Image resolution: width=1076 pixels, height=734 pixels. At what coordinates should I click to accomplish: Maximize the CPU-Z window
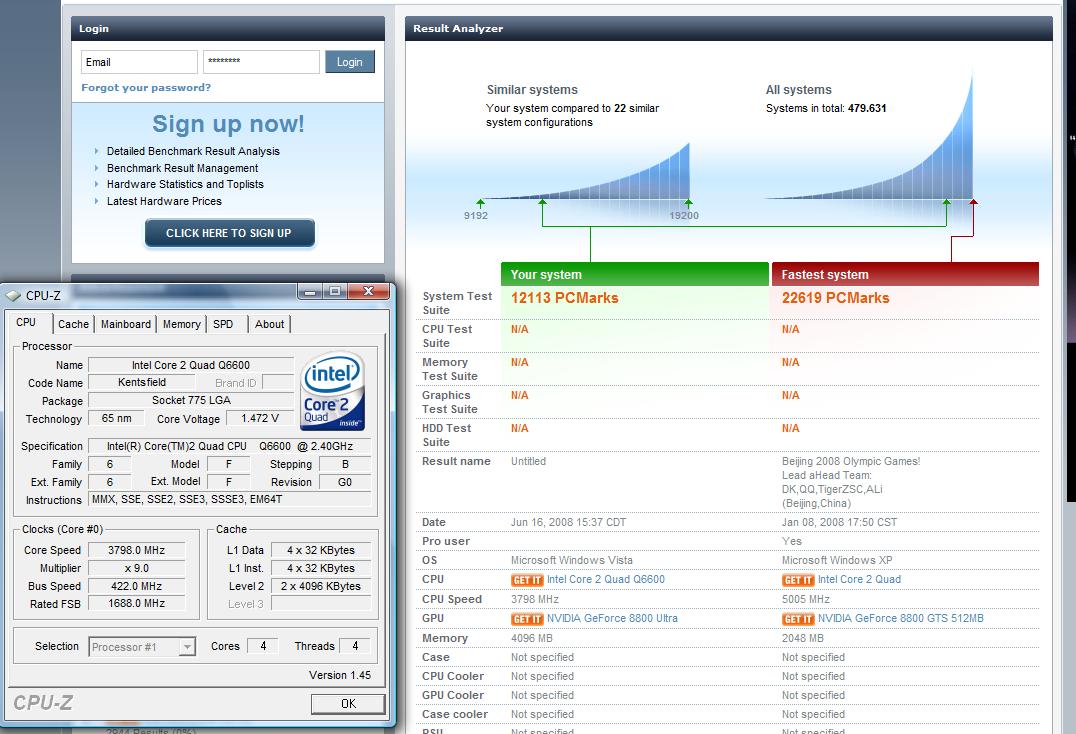[x=335, y=292]
